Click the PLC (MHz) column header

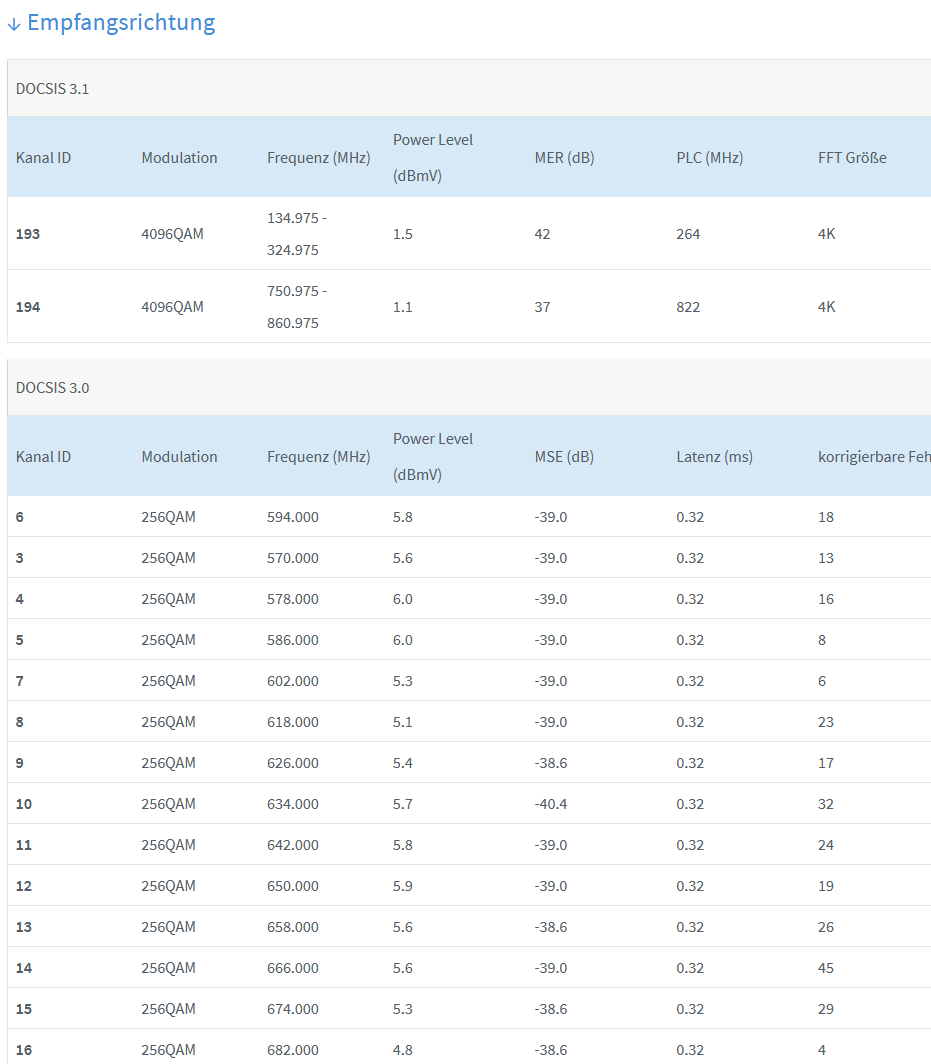click(x=709, y=158)
